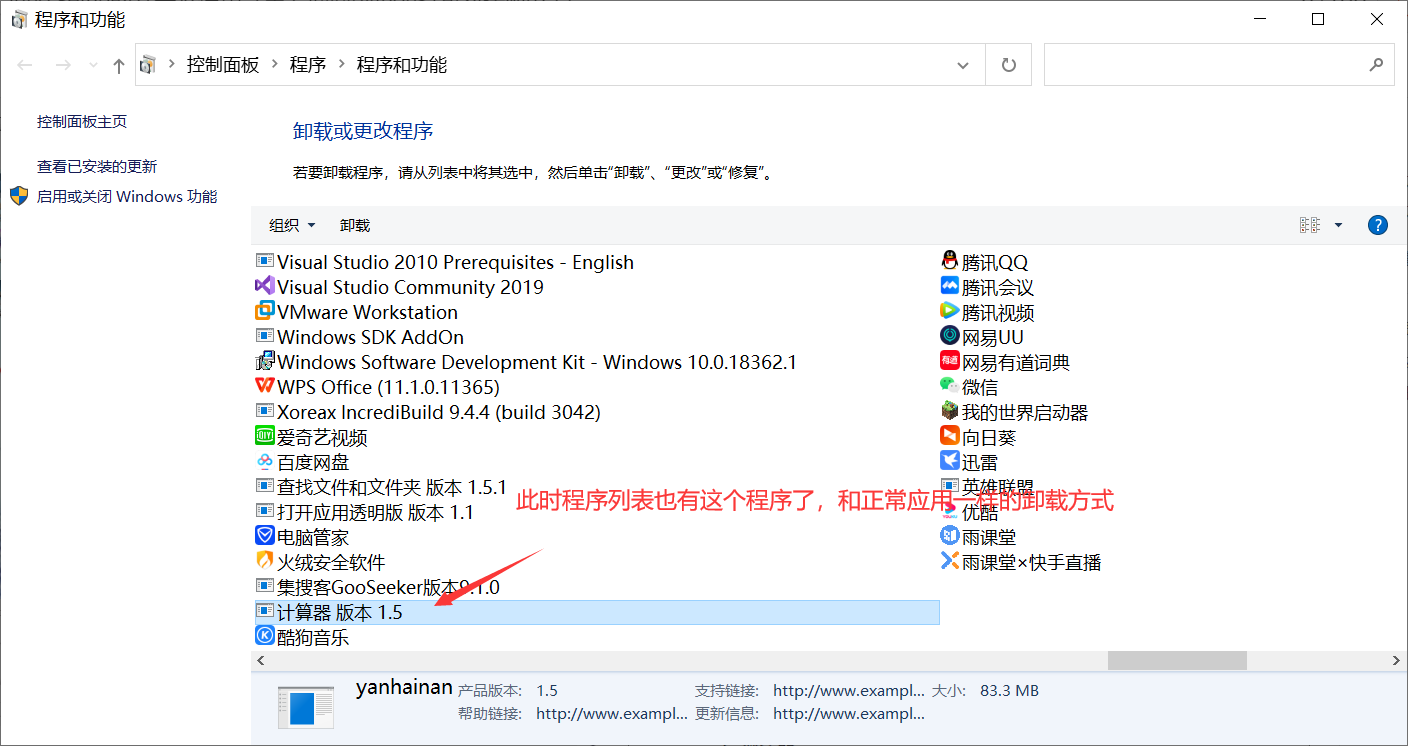The image size is (1408, 746).
Task: Select Xoreax IncrediBuild 9.4.4 entry
Action: (x=439, y=412)
